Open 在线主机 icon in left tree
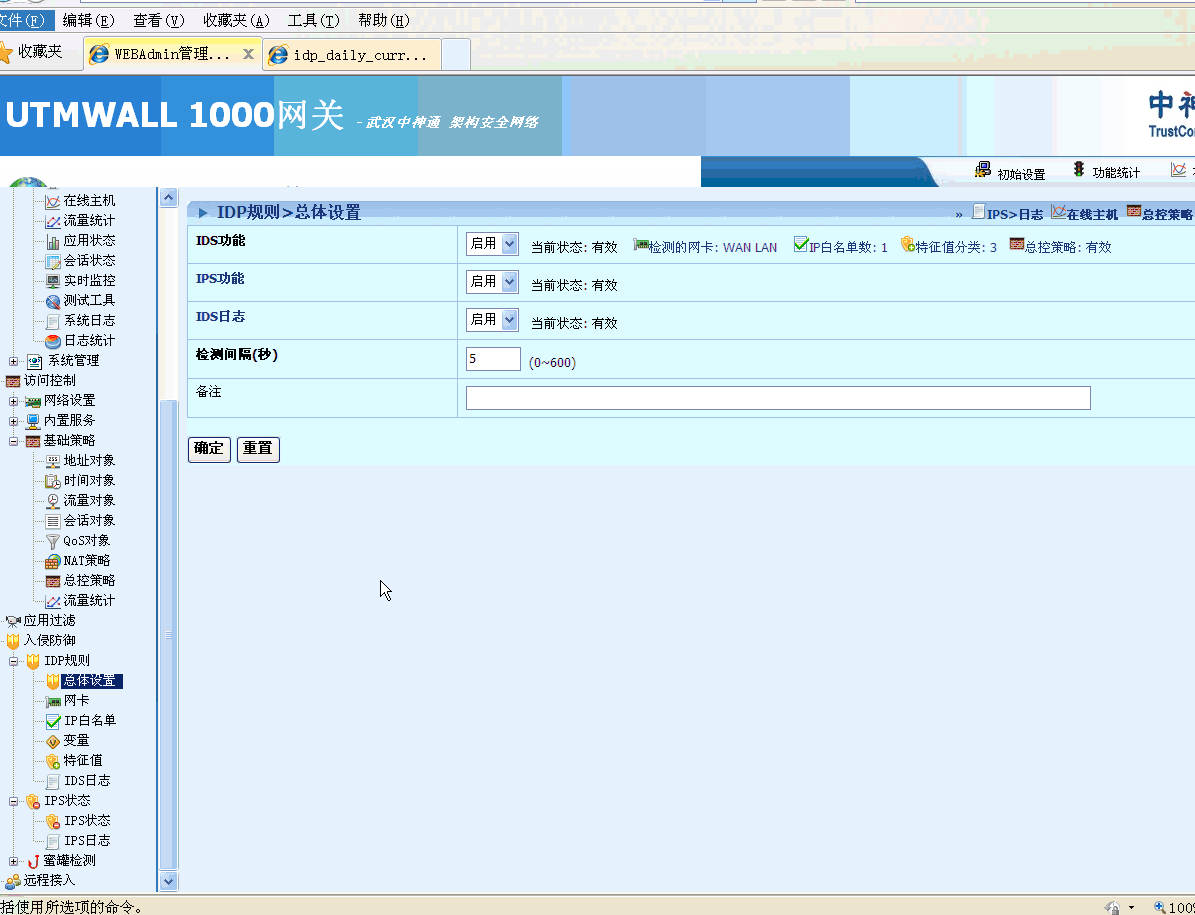 click(53, 201)
